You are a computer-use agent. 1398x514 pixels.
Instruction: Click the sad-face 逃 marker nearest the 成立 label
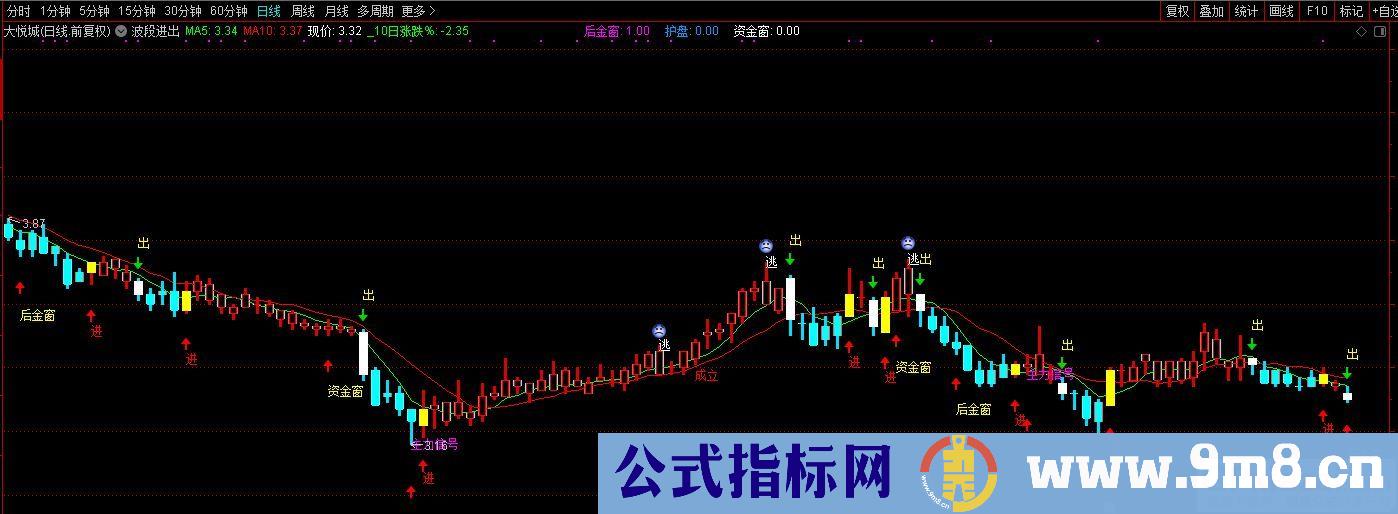click(659, 331)
